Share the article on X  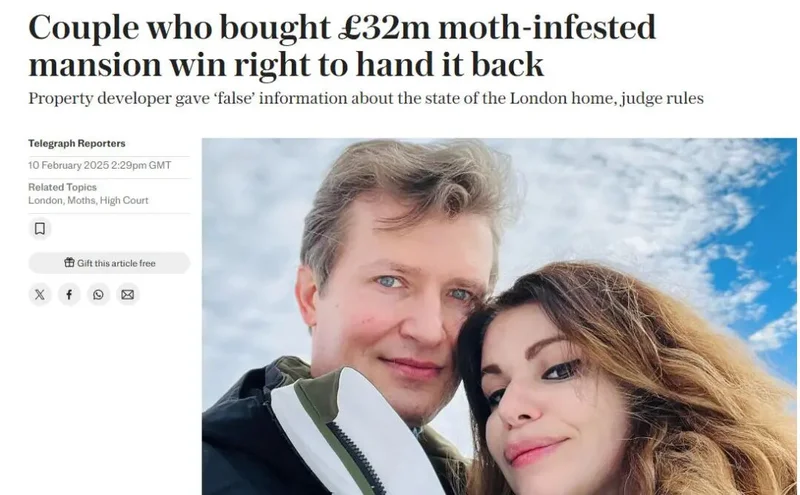click(x=40, y=294)
